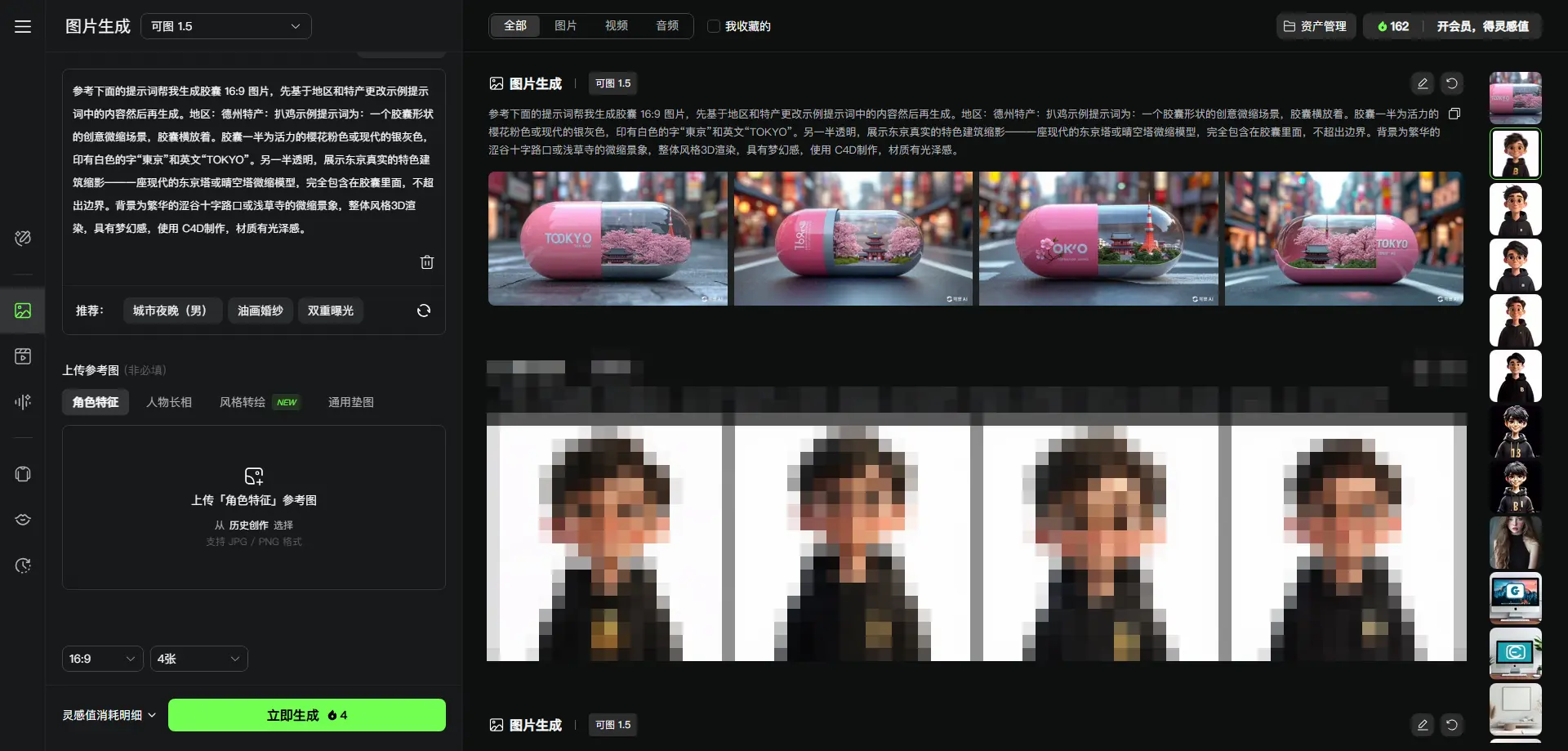Open the lip sync sidebar icon
1568x751 pixels.
click(23, 520)
